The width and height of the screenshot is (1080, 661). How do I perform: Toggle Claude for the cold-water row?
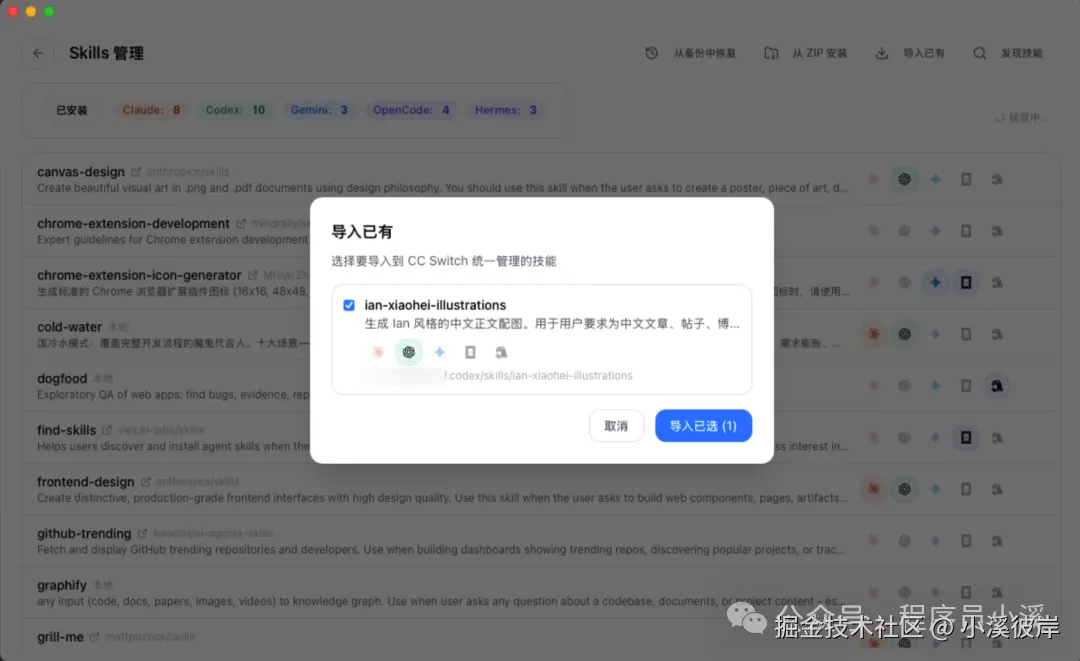(873, 334)
